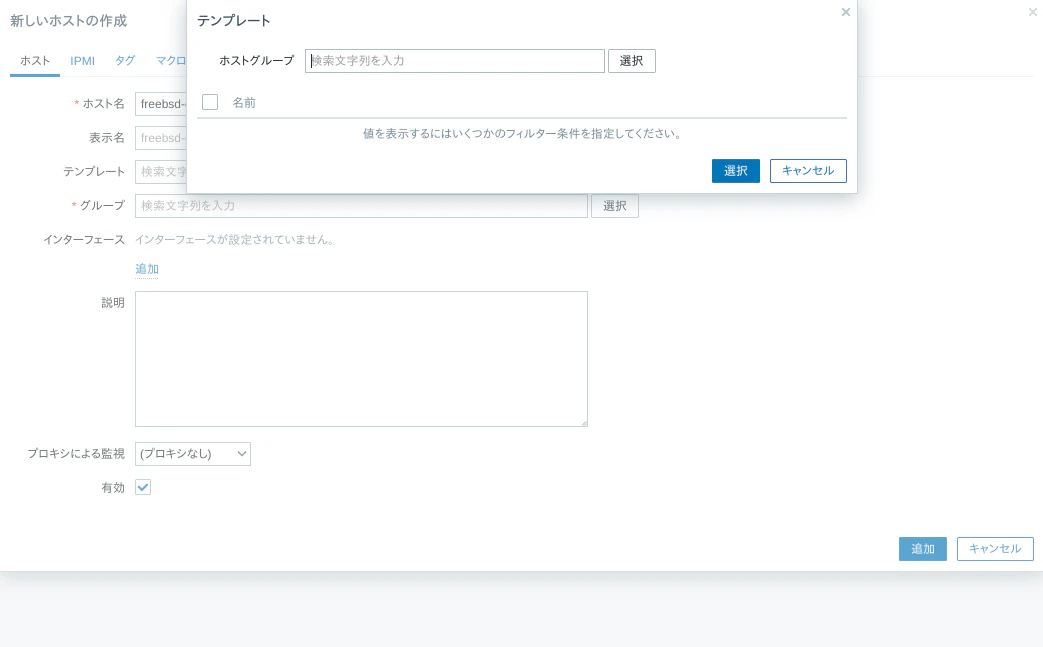Switch to the IPMI tab
This screenshot has height=647, width=1043.
pos(81,60)
